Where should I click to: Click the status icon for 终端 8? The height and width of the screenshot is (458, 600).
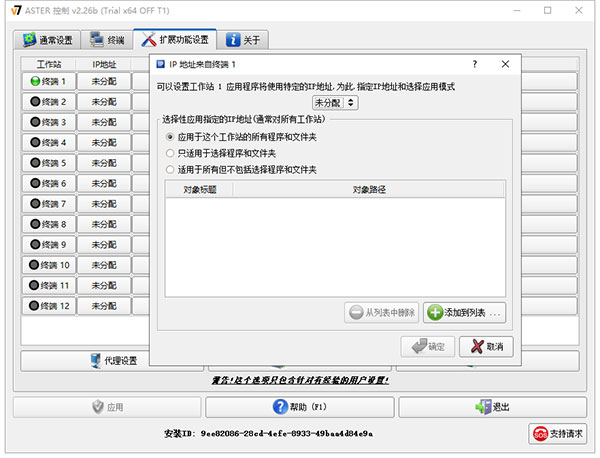[35, 224]
